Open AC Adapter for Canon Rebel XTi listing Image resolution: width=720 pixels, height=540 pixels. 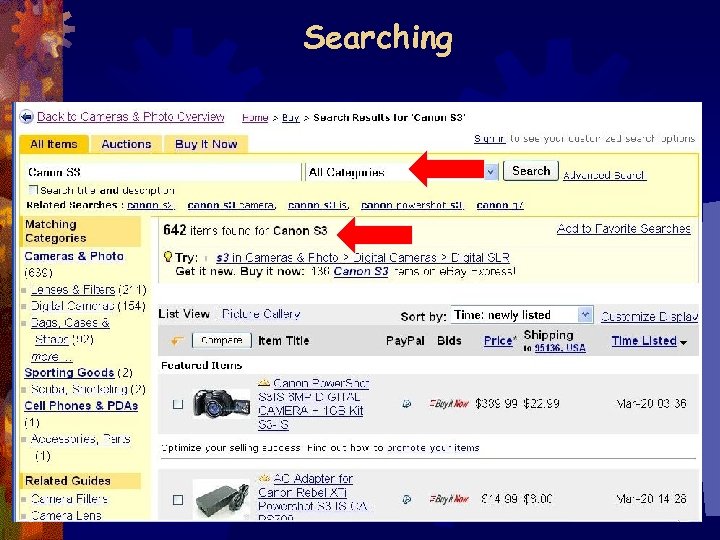click(x=313, y=498)
